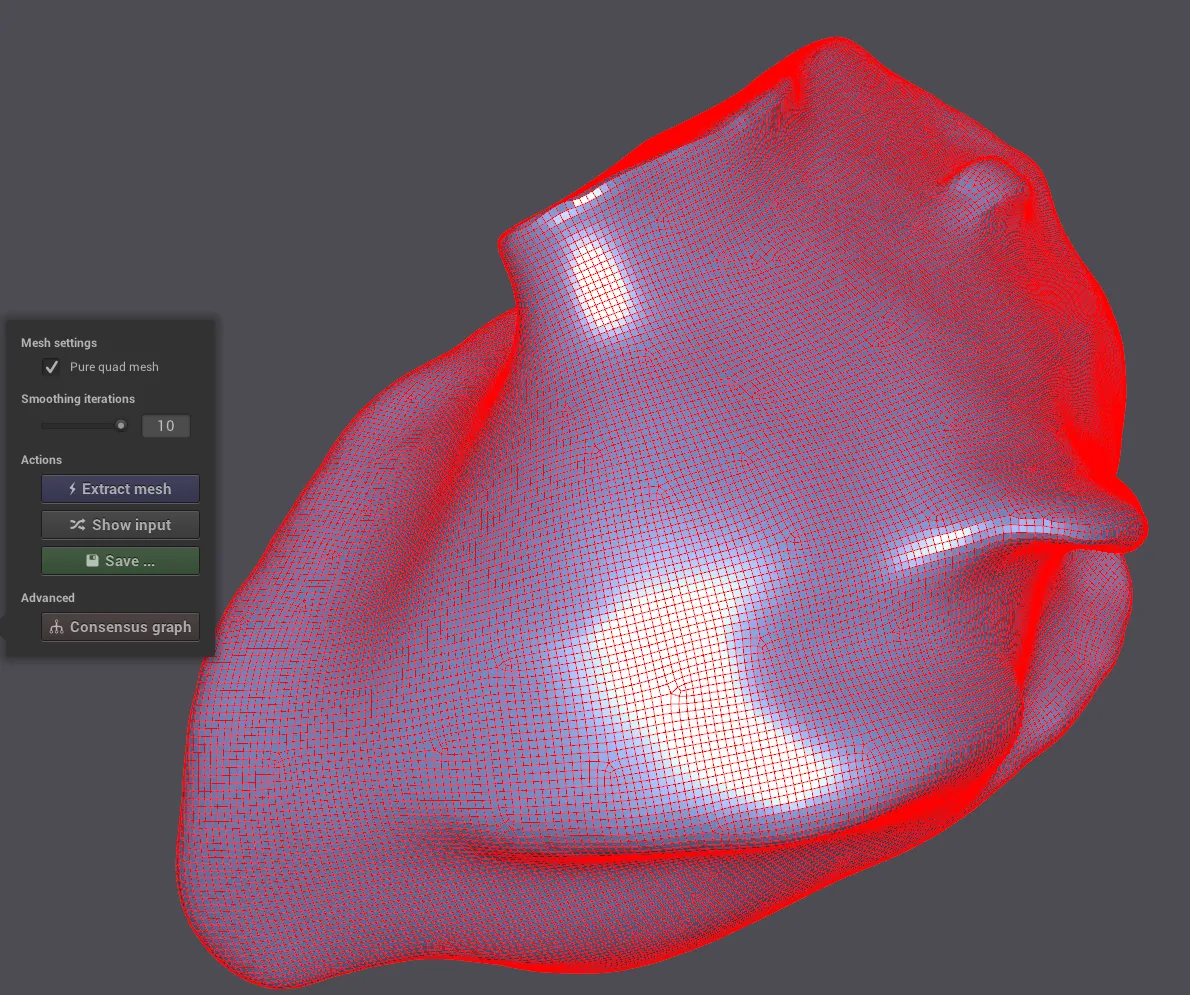This screenshot has width=1190, height=995.
Task: Click the "Smoothing iterations" label
Action: (x=77, y=399)
